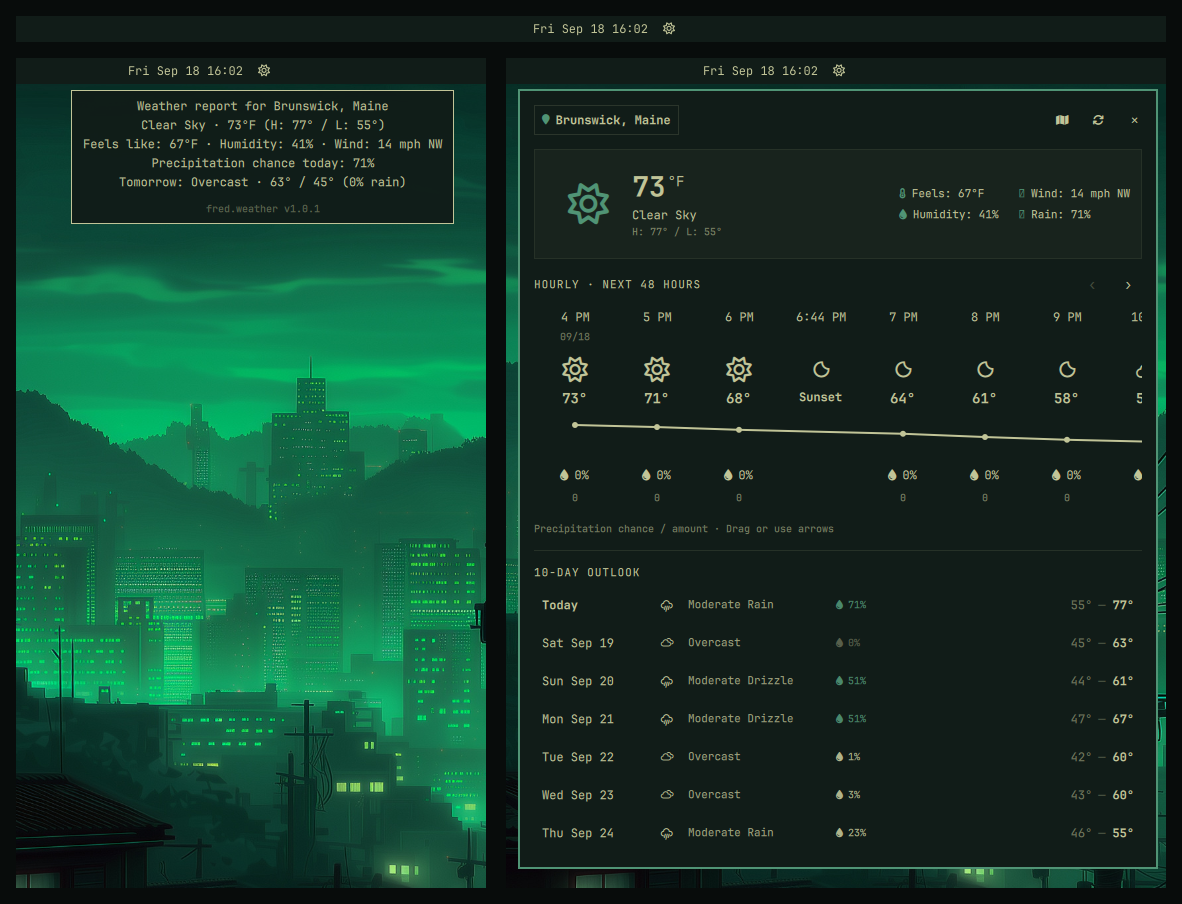
Task: Close the weather popup window
Action: [1135, 120]
